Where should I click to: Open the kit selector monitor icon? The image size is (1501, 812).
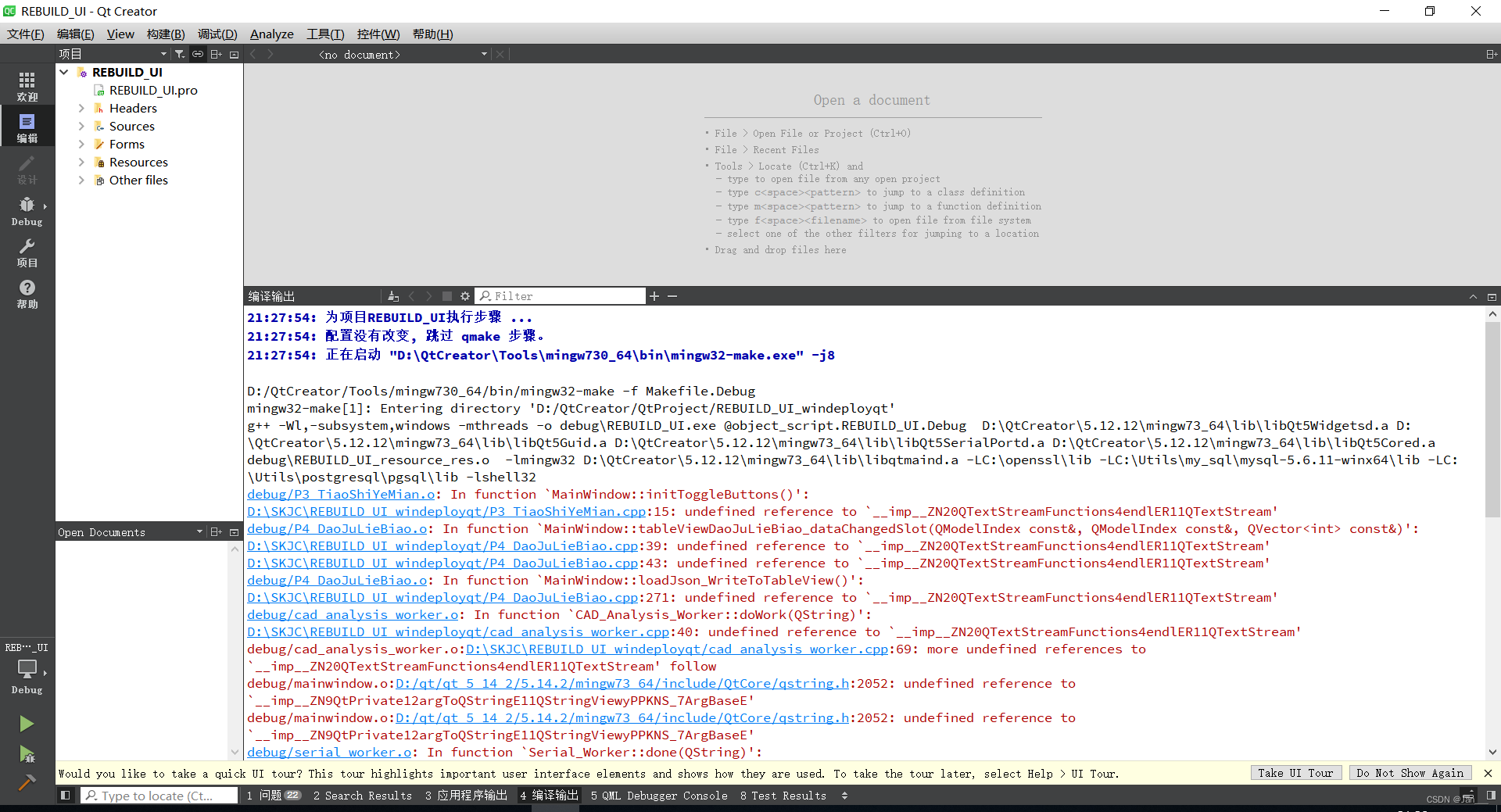(27, 671)
